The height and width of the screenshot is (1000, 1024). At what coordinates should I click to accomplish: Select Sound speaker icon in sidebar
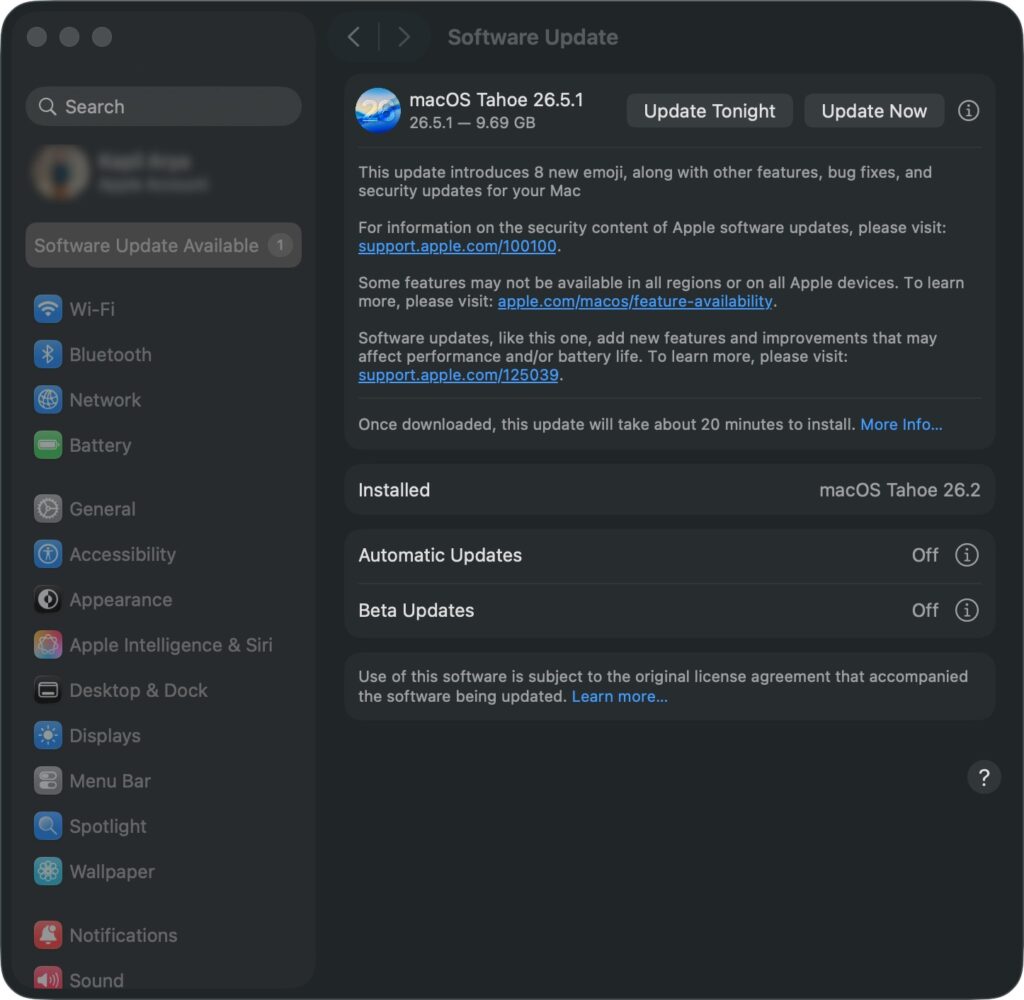click(x=48, y=979)
